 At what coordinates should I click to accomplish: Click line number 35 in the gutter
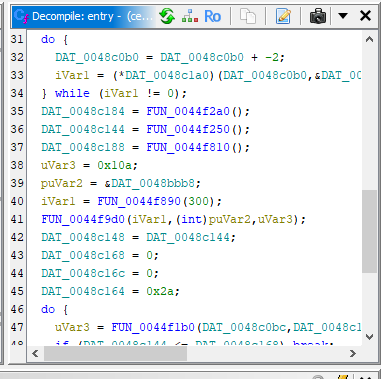tap(17, 111)
